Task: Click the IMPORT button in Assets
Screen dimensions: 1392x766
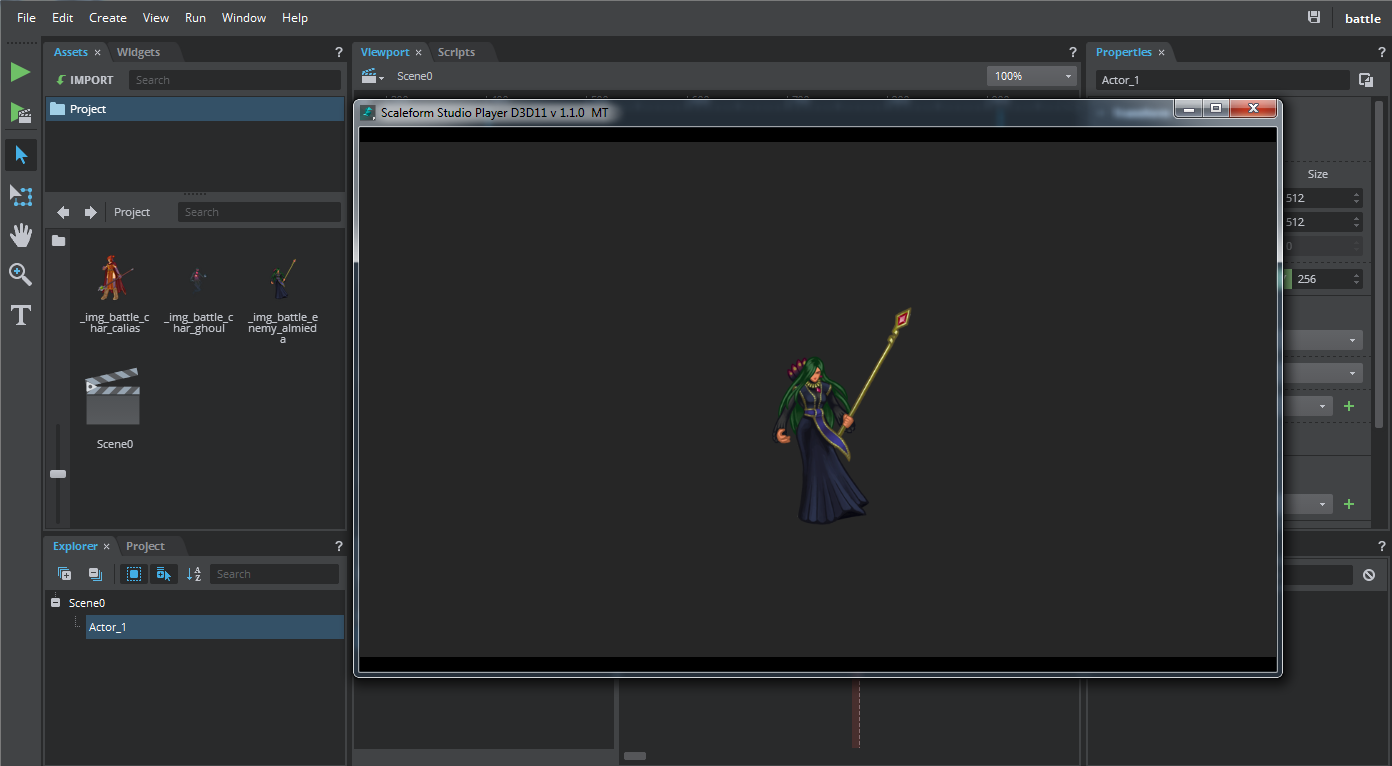Action: click(85, 80)
